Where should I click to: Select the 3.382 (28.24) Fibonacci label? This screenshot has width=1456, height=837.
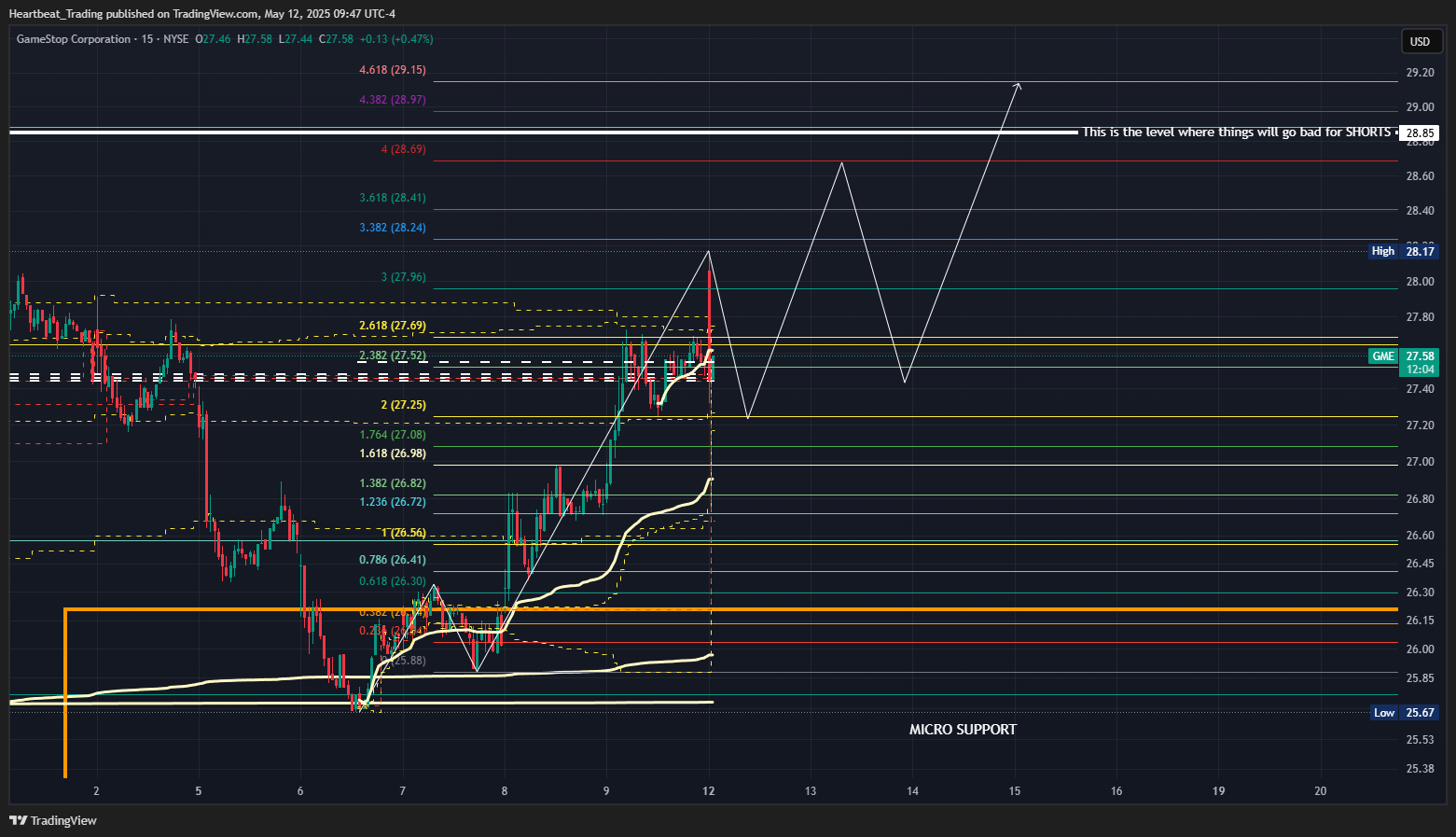point(393,228)
